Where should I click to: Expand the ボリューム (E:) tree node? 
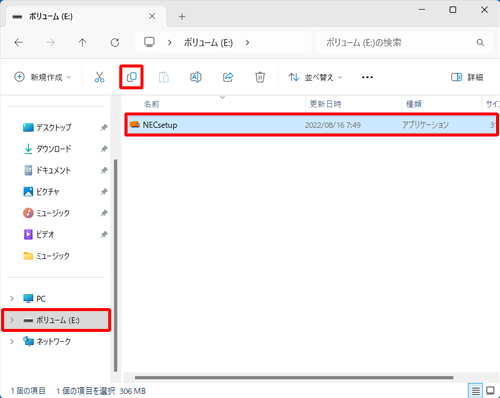click(x=12, y=320)
